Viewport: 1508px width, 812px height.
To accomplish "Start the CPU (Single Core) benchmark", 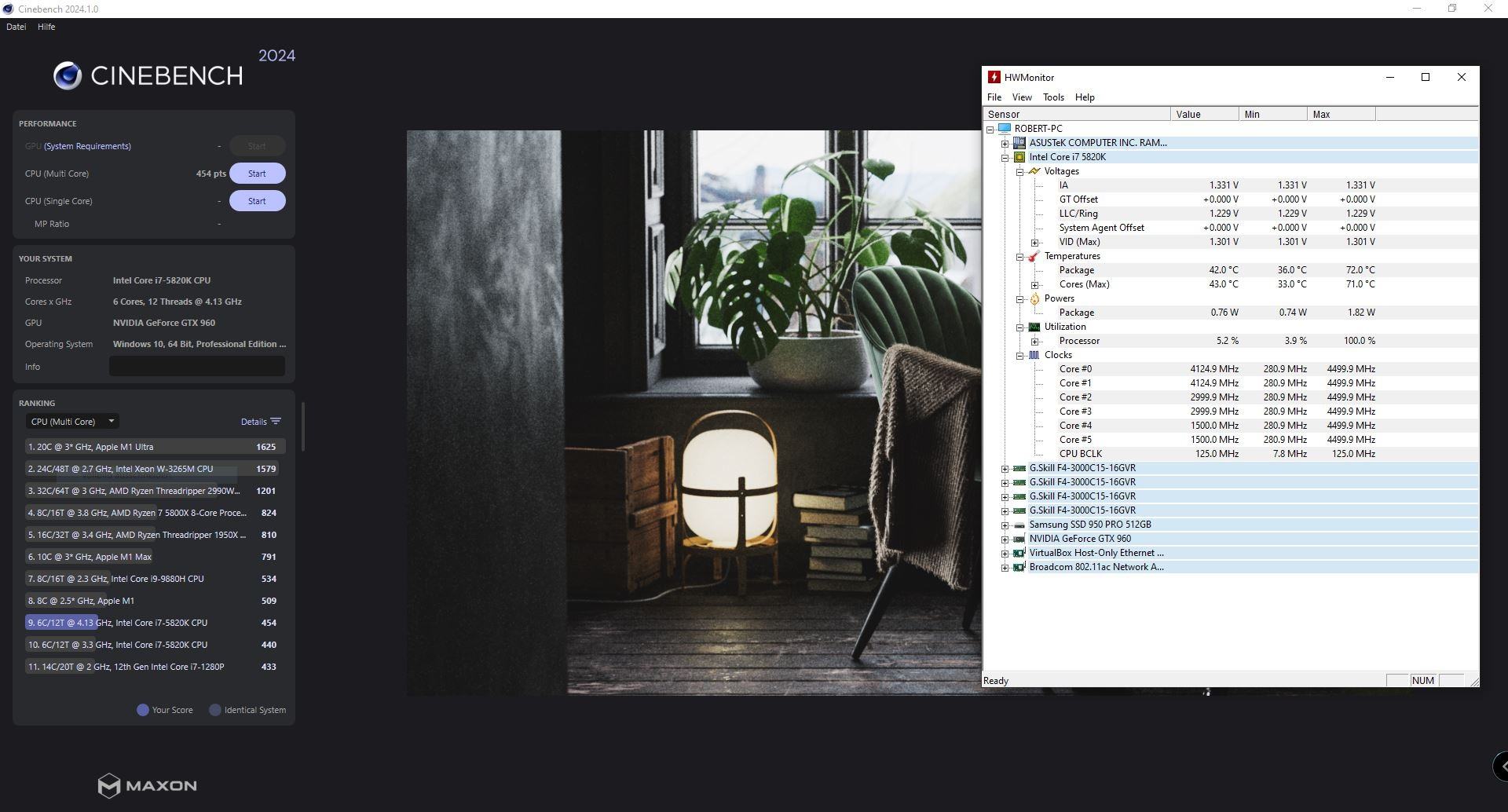I will click(257, 201).
